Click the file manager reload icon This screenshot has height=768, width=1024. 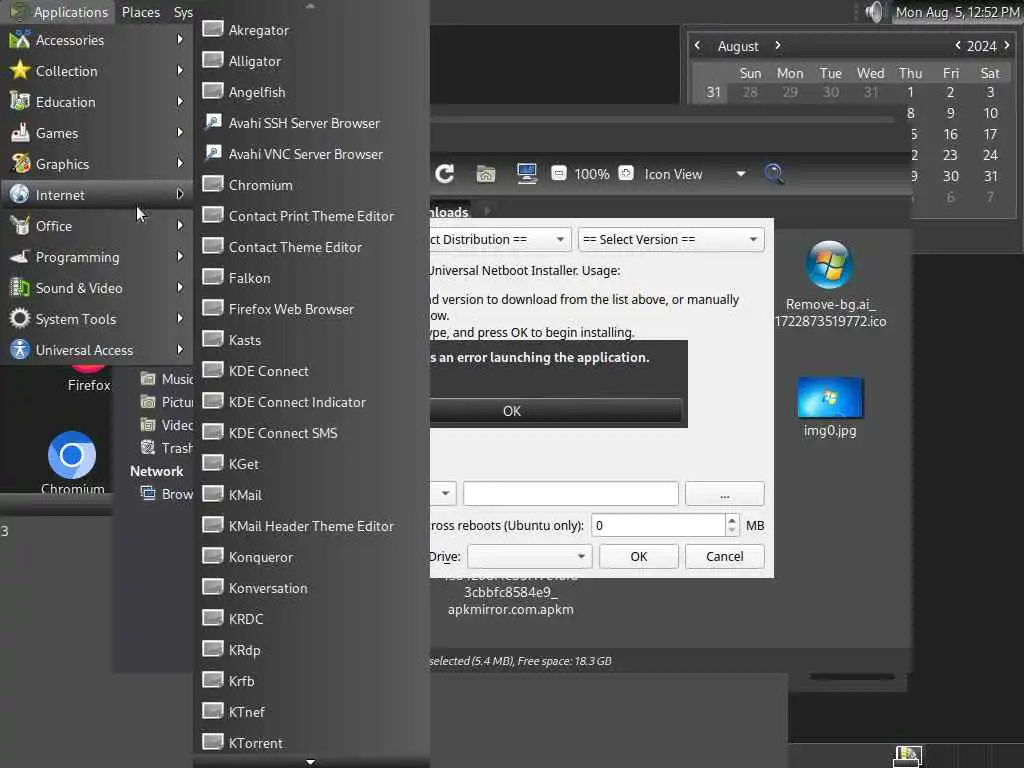445,173
